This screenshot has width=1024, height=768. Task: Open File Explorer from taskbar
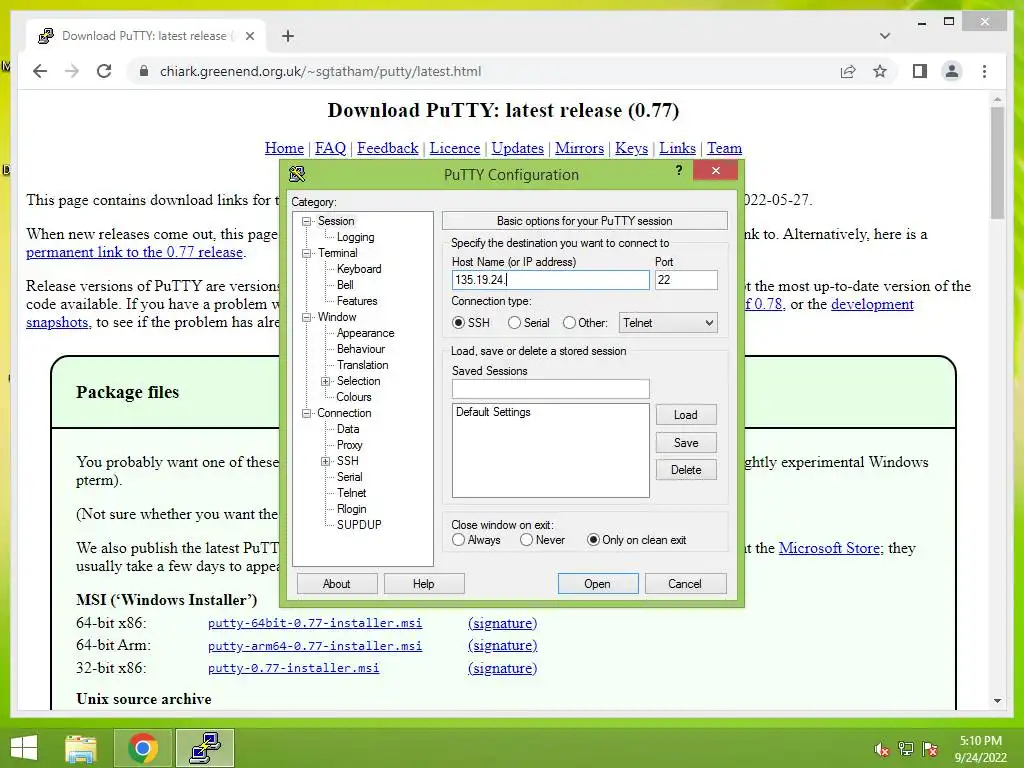[81, 748]
